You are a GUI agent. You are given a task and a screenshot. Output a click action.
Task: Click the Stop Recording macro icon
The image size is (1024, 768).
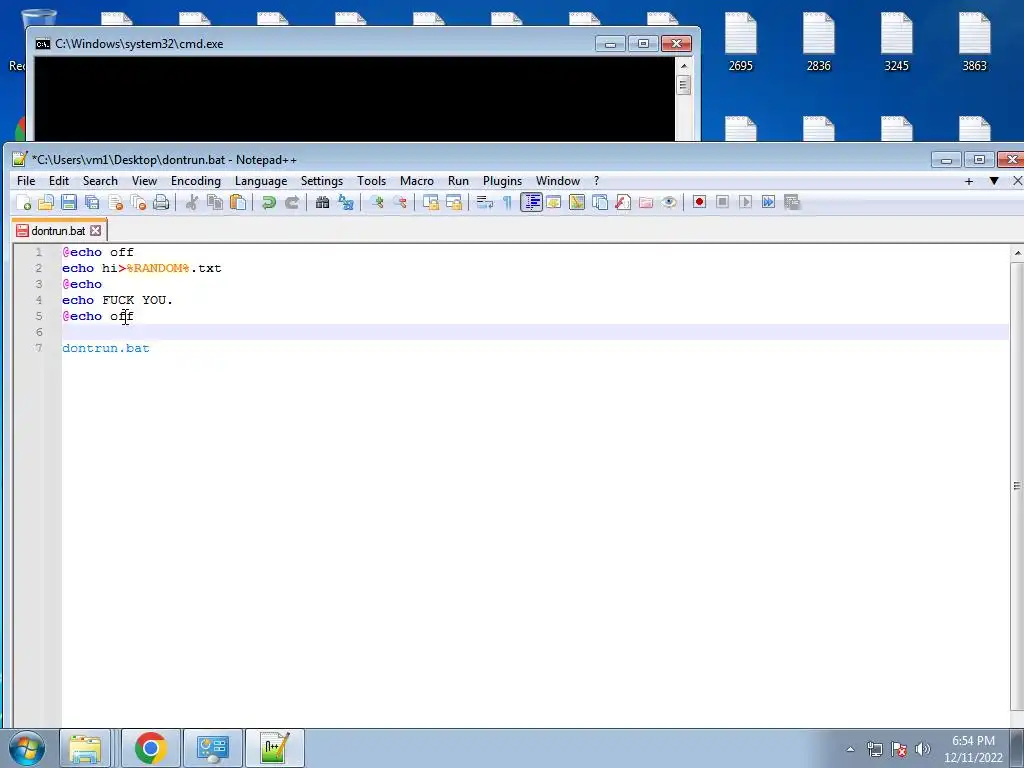(x=722, y=202)
